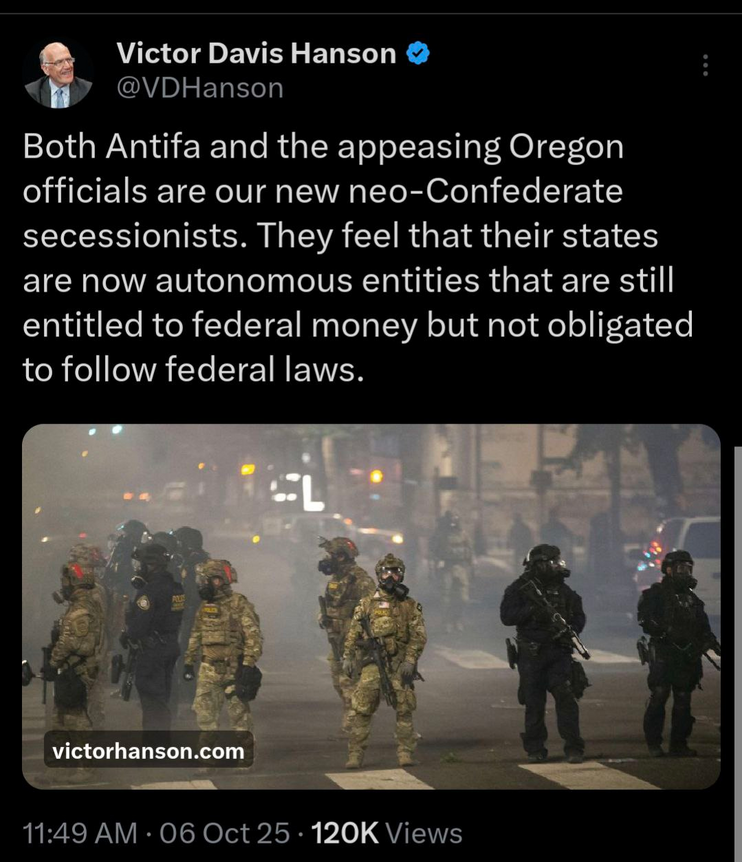Viewport: 742px width, 862px height.
Task: Open Victor Davis Hanson's profile avatar
Action: pos(58,74)
